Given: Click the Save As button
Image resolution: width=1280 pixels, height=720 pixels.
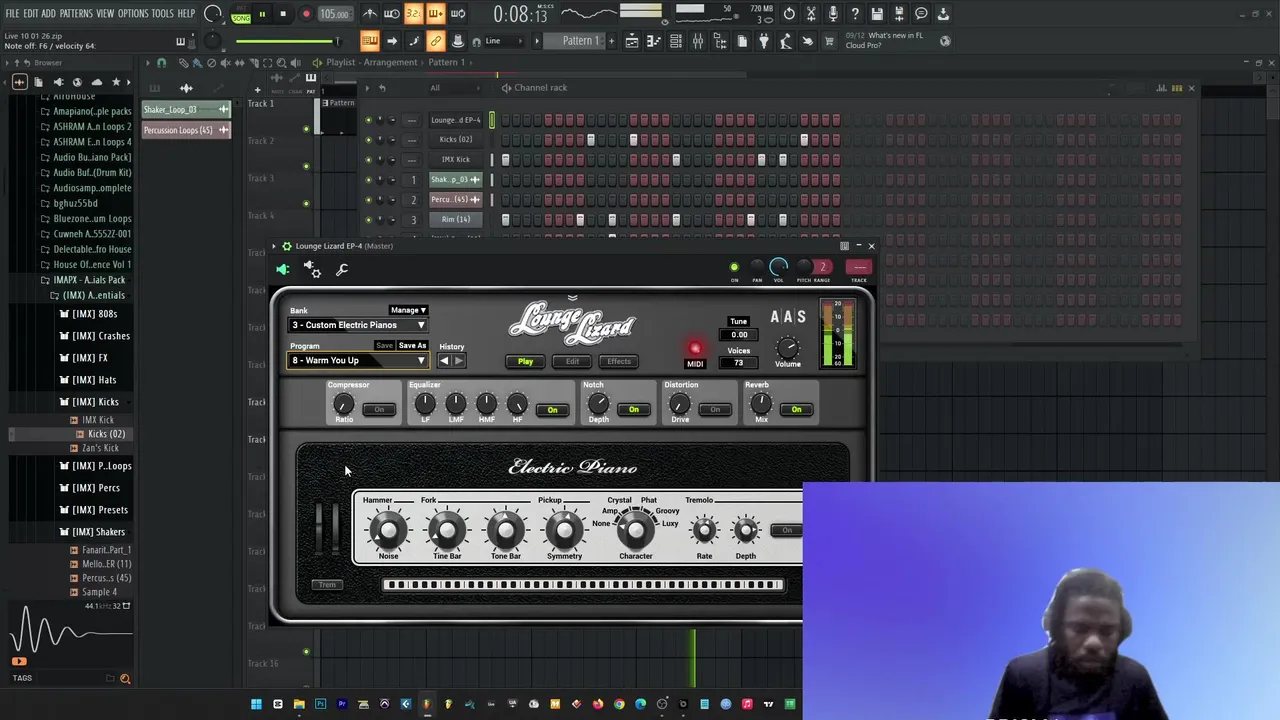Looking at the screenshot, I should click(412, 346).
